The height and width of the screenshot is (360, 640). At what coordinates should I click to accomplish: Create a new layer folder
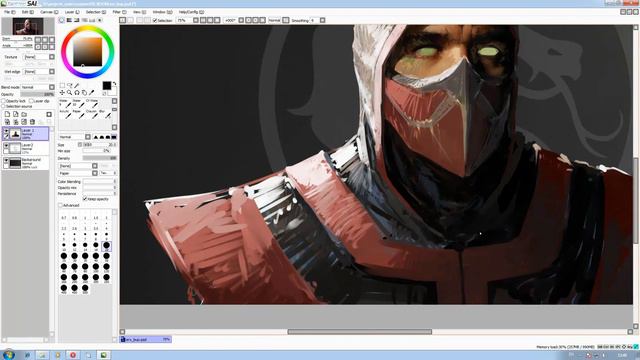(x=24, y=114)
